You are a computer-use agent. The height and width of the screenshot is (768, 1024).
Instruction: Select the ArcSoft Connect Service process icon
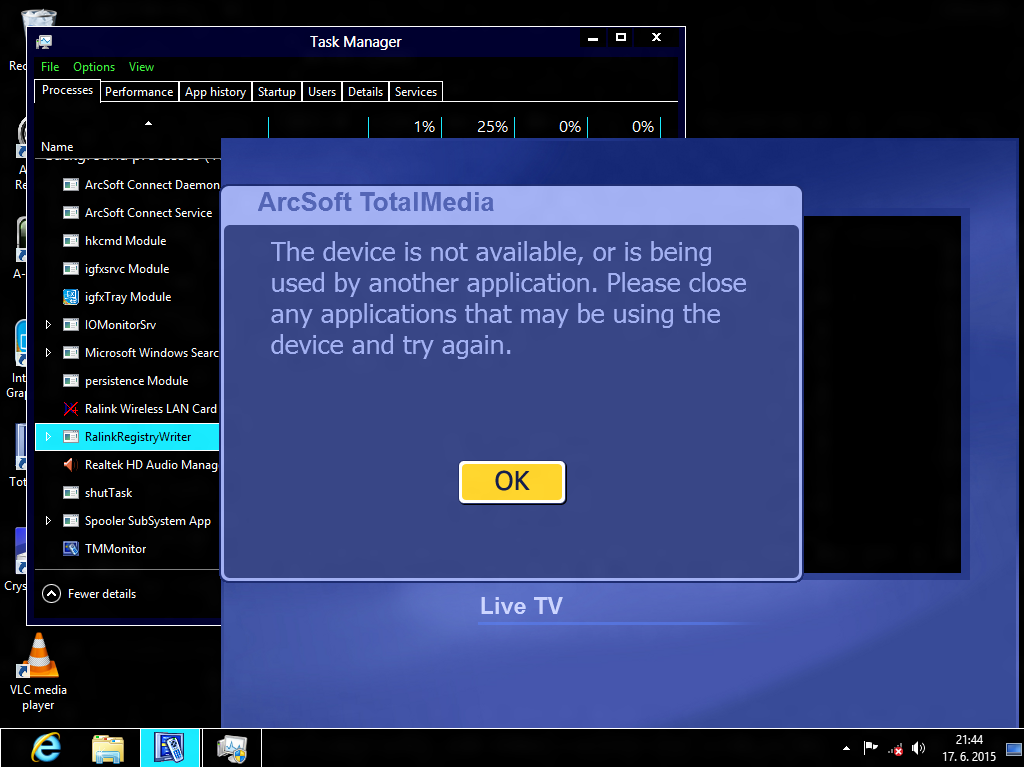click(x=71, y=213)
